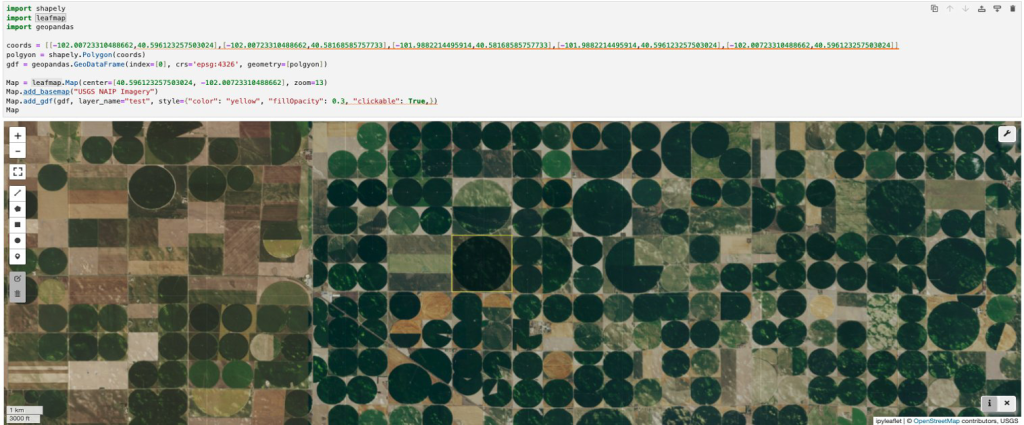Click the edit layers tool
The image size is (1024, 425).
pos(17,277)
